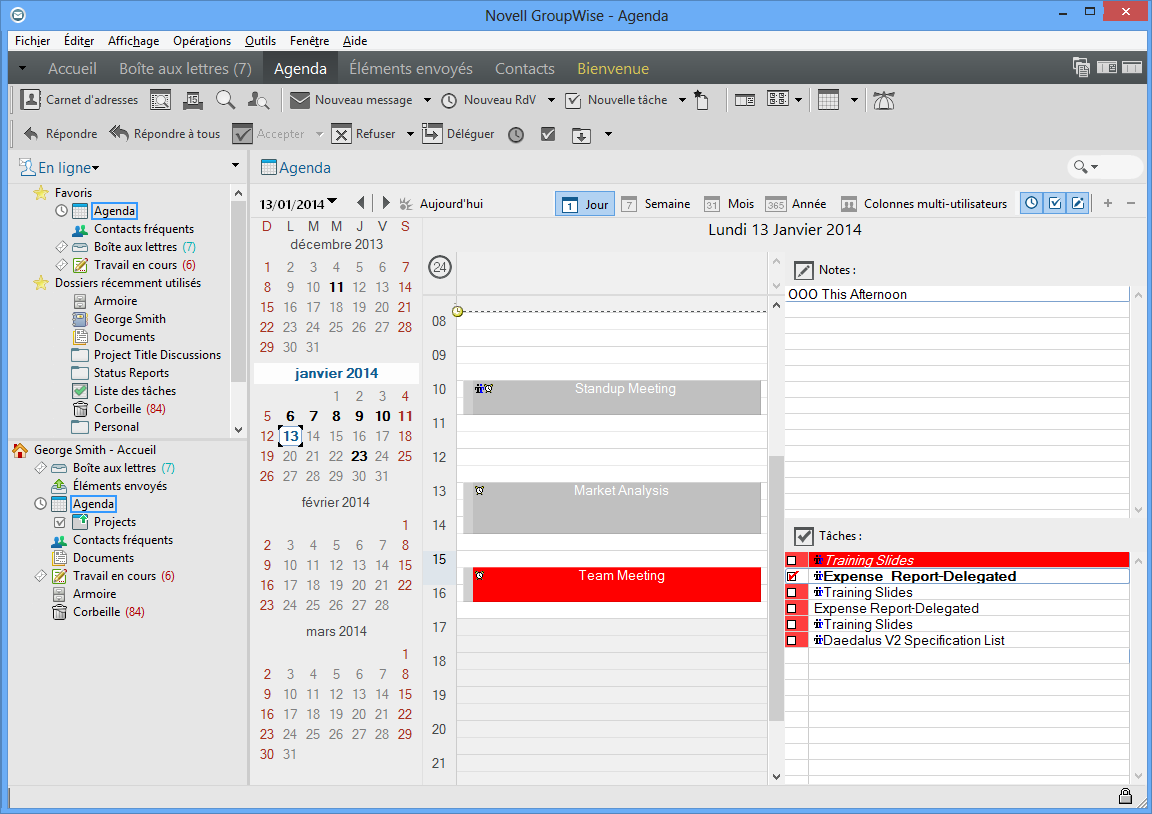This screenshot has width=1152, height=814.
Task: Click the Notes pencil icon
Action: pyautogui.click(x=804, y=270)
